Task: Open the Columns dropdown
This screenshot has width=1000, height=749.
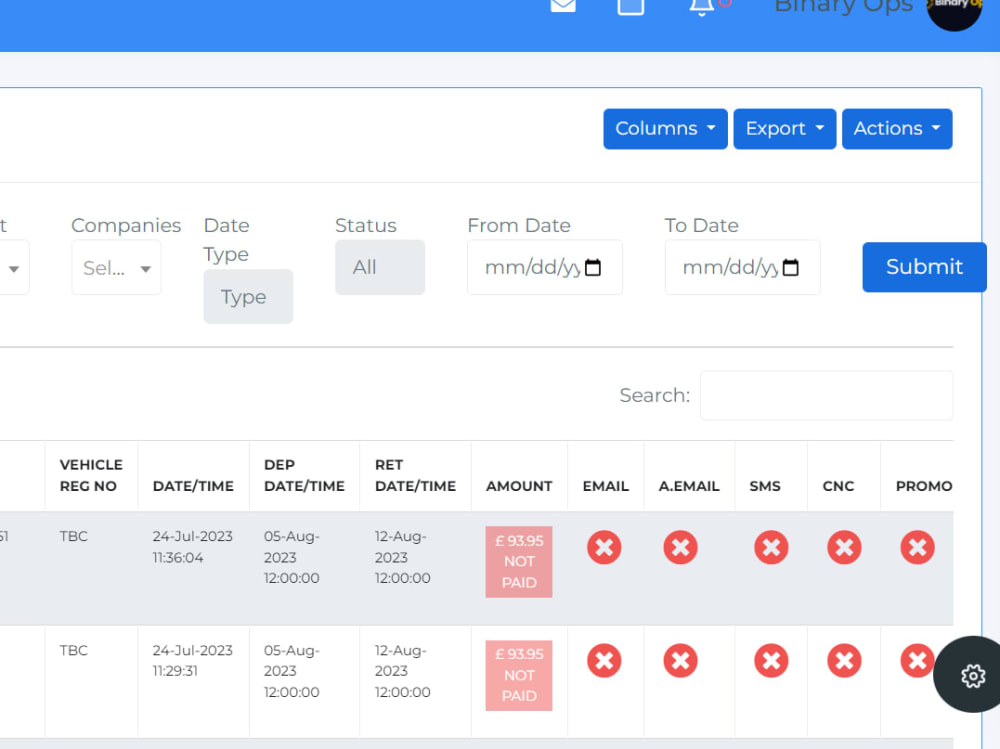Action: [665, 129]
